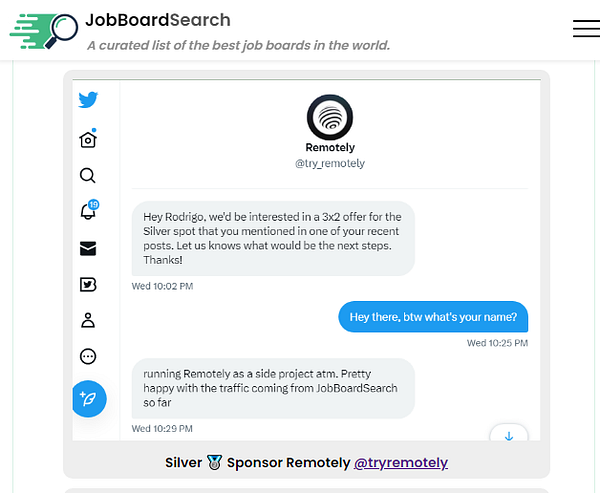The width and height of the screenshot is (600, 493).
Task: Select the blue "what's your name?" message bubble
Action: (433, 318)
